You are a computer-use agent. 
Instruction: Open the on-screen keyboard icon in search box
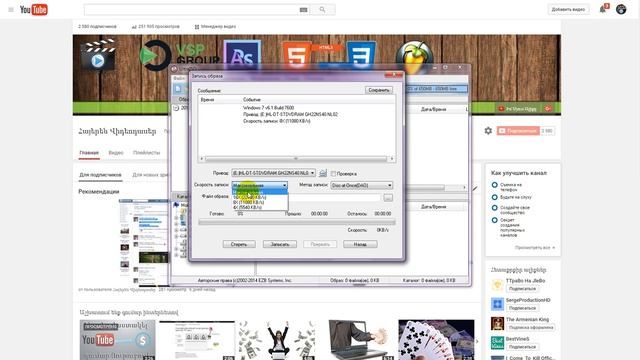(303, 9)
